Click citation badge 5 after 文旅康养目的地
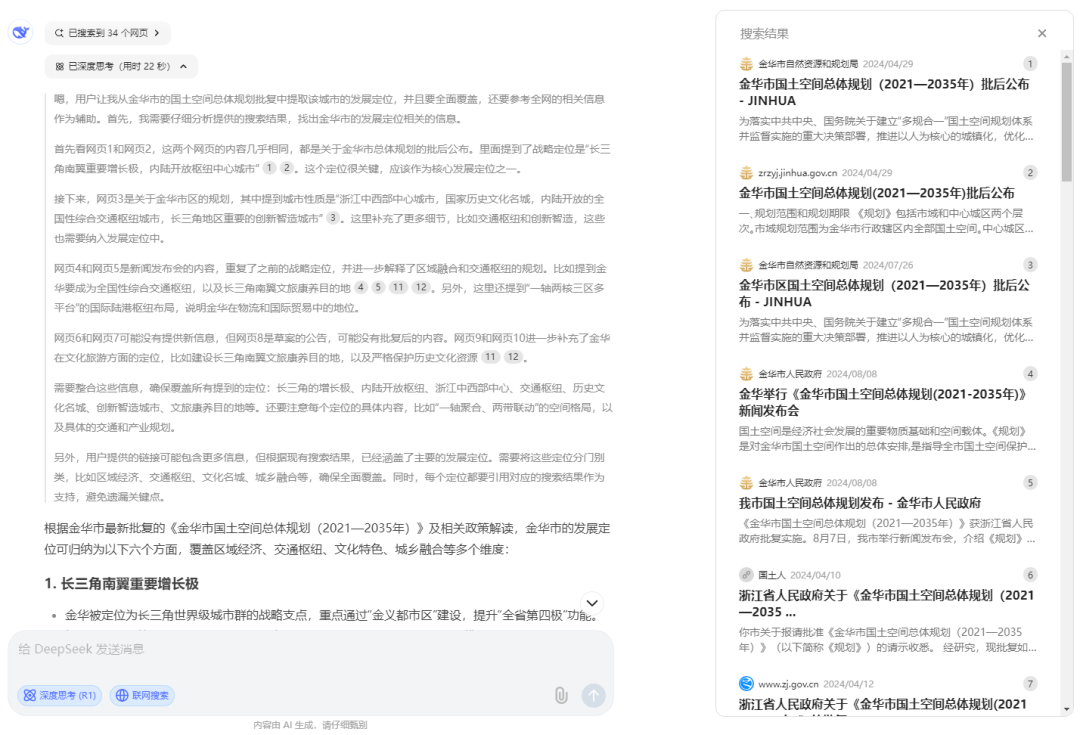Viewport: 1080px width, 735px height. pos(379,287)
